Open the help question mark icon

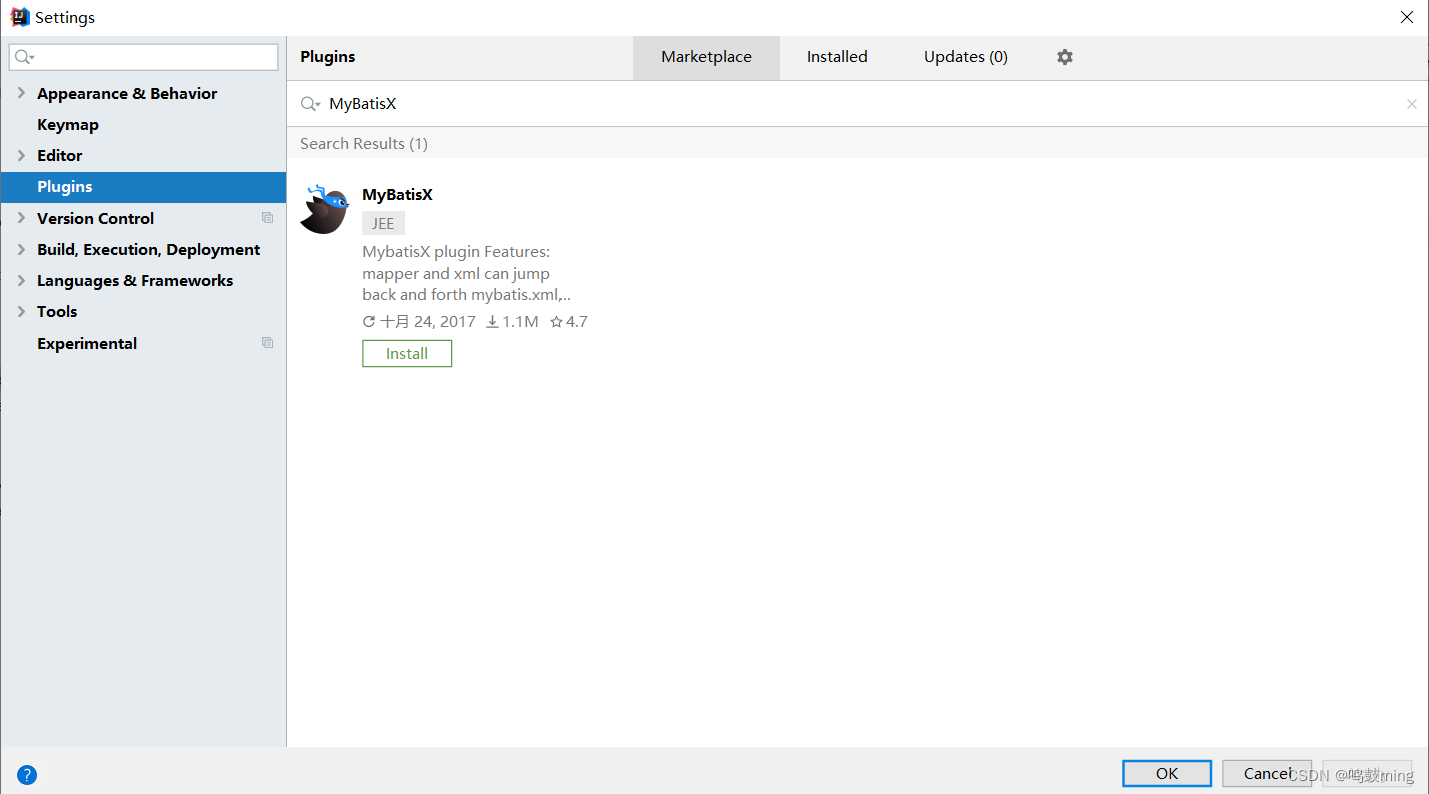[27, 774]
